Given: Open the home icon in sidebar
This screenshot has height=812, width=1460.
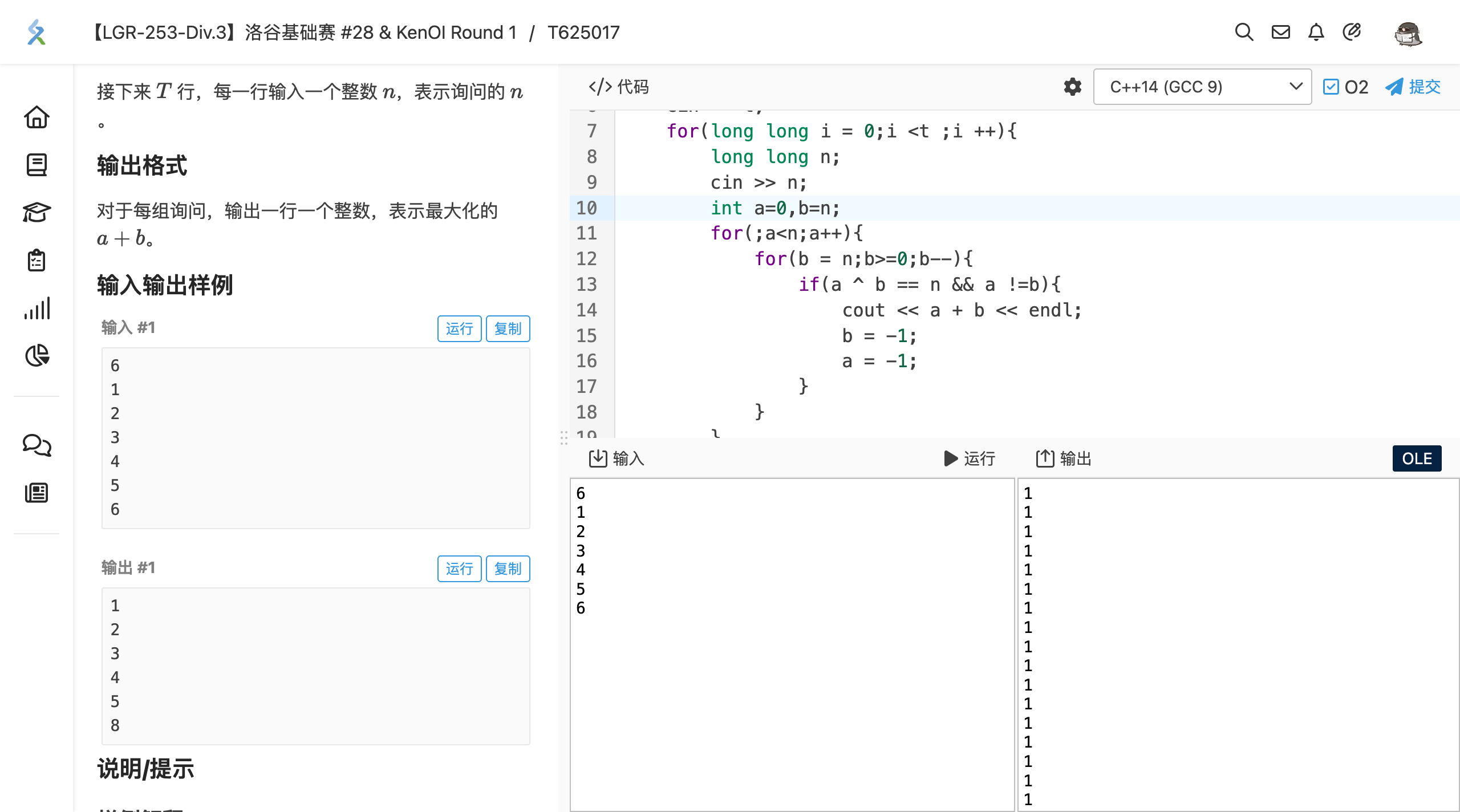Looking at the screenshot, I should pos(36,117).
